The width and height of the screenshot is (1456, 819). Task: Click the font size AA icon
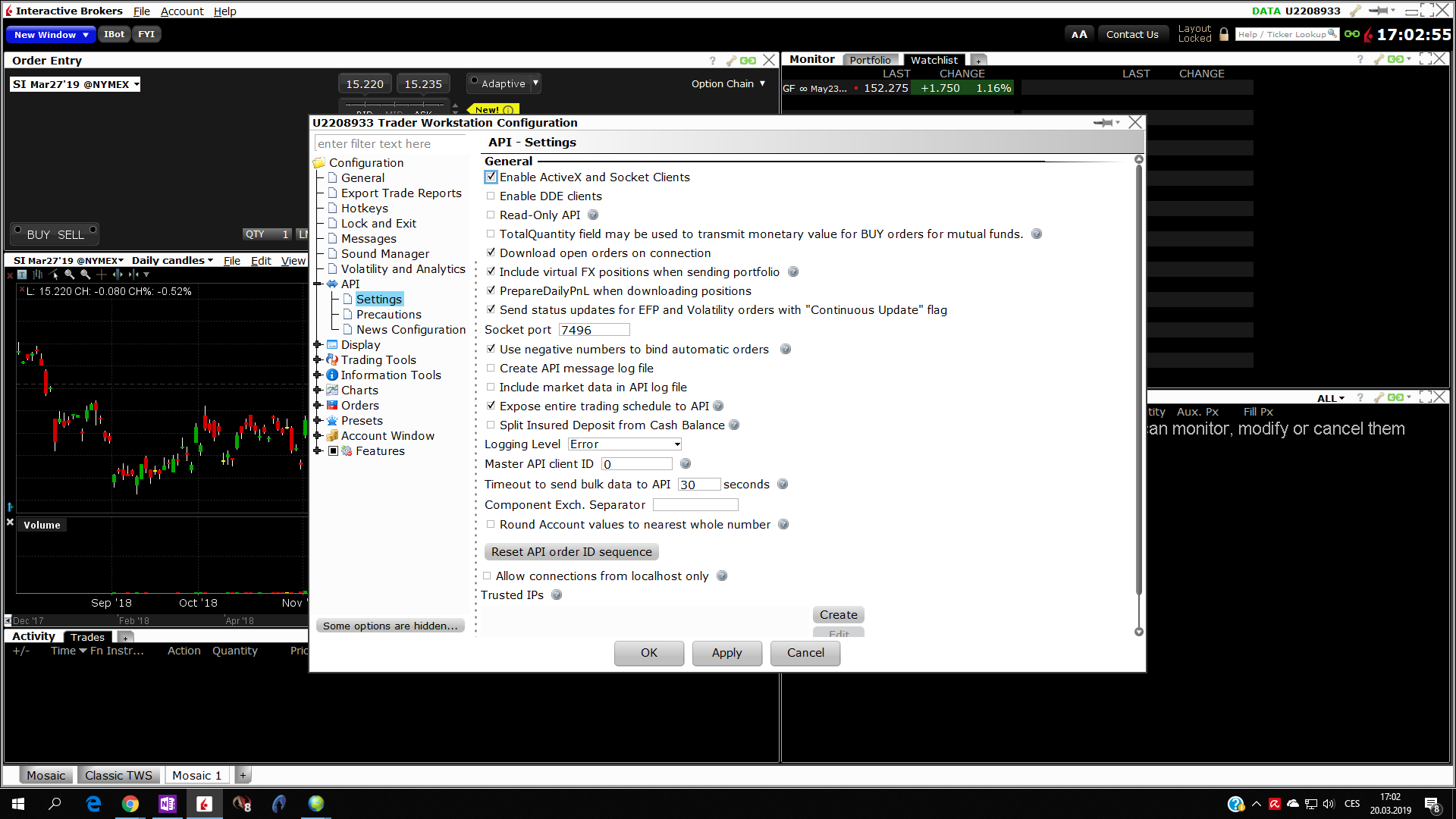pos(1079,34)
